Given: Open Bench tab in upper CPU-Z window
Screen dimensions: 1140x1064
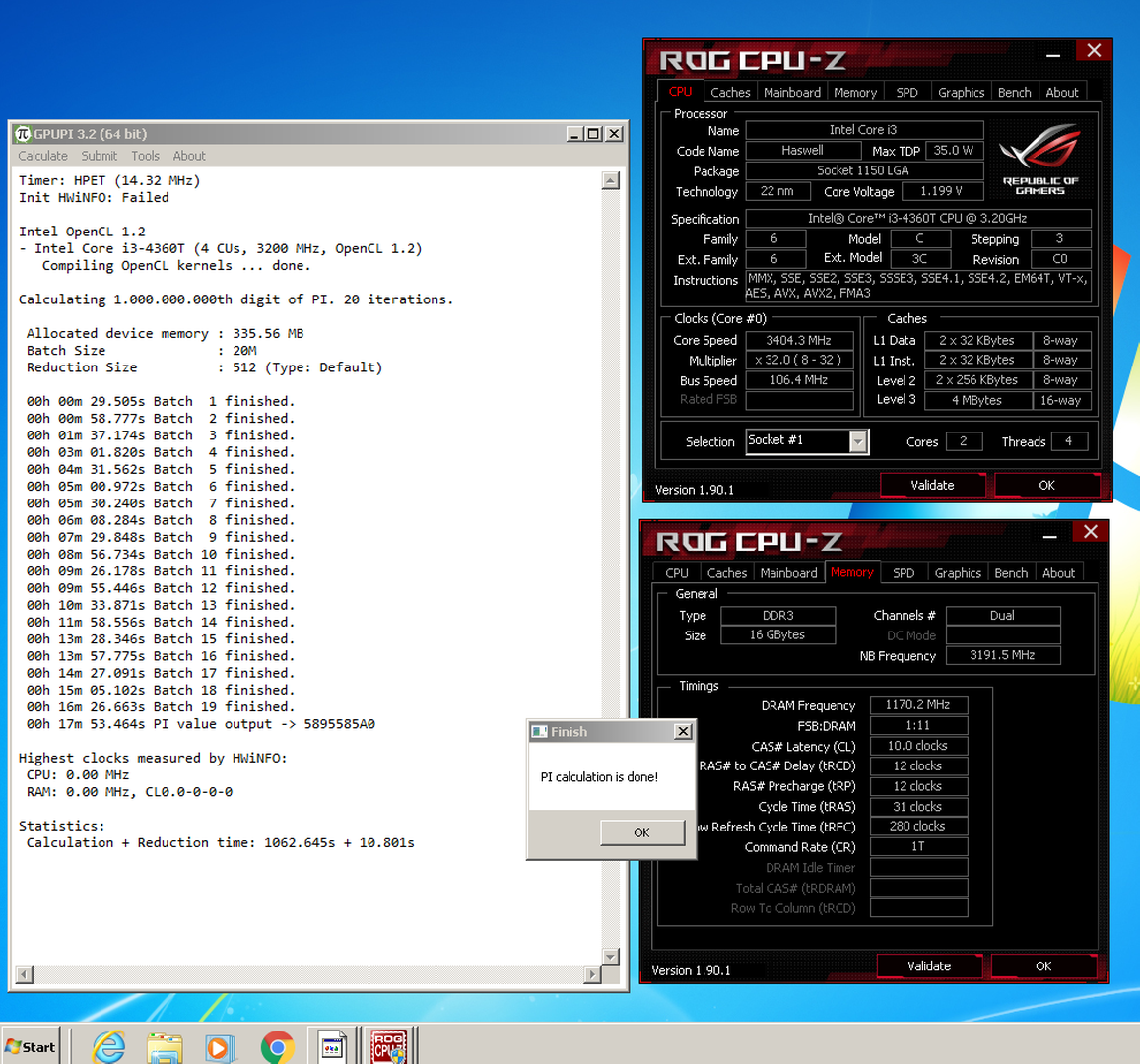Looking at the screenshot, I should click(x=1014, y=93).
